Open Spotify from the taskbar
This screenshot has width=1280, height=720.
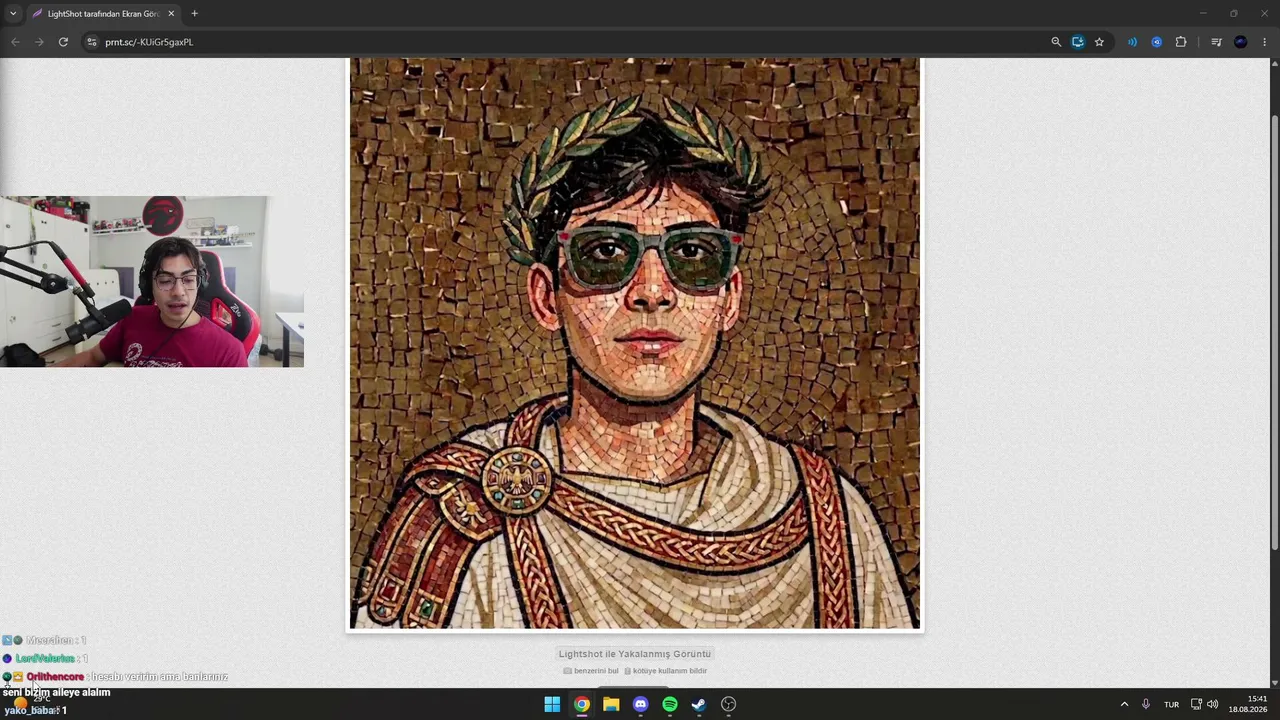tap(670, 704)
